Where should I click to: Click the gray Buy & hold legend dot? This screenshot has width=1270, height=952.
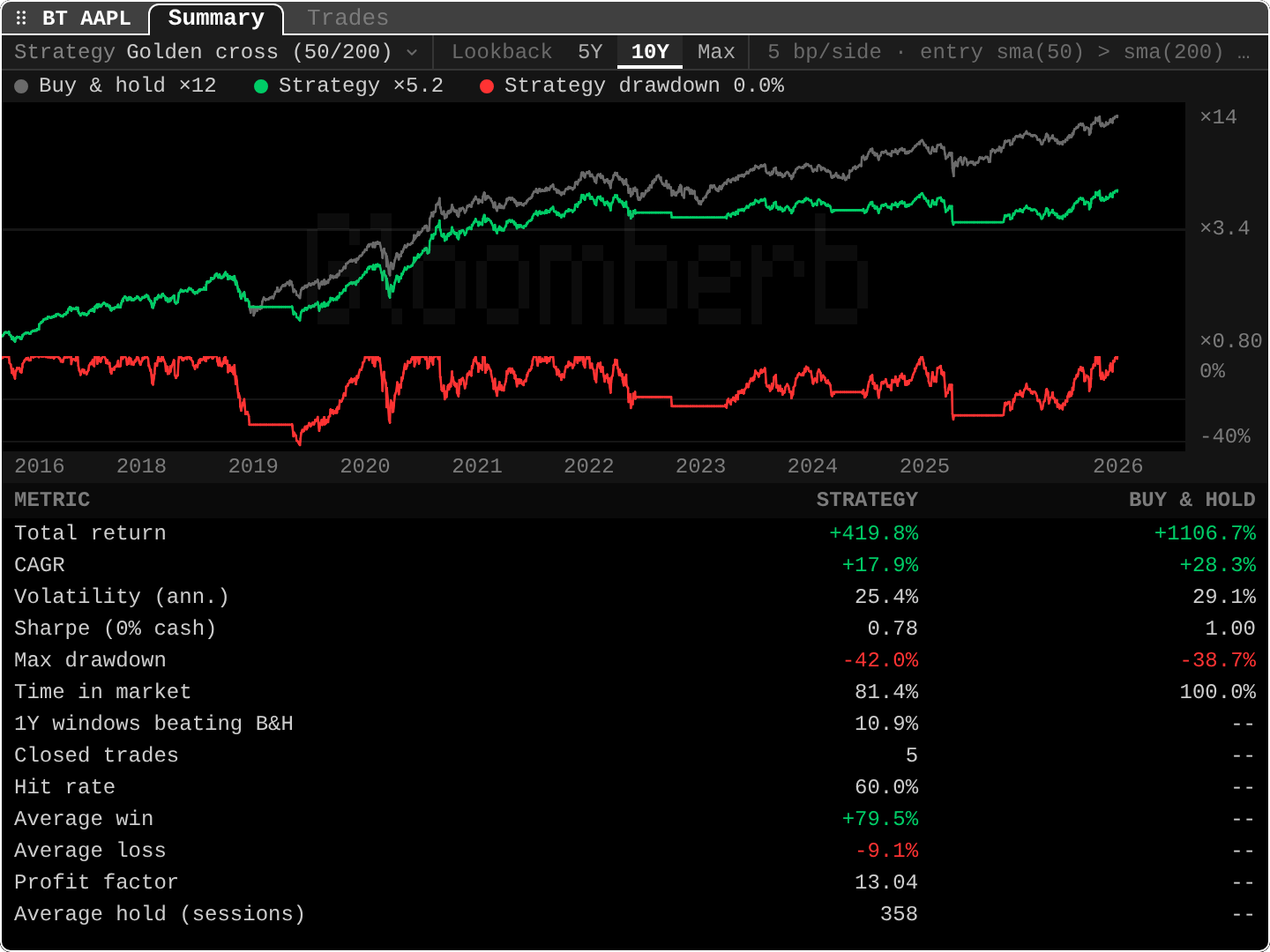click(21, 86)
